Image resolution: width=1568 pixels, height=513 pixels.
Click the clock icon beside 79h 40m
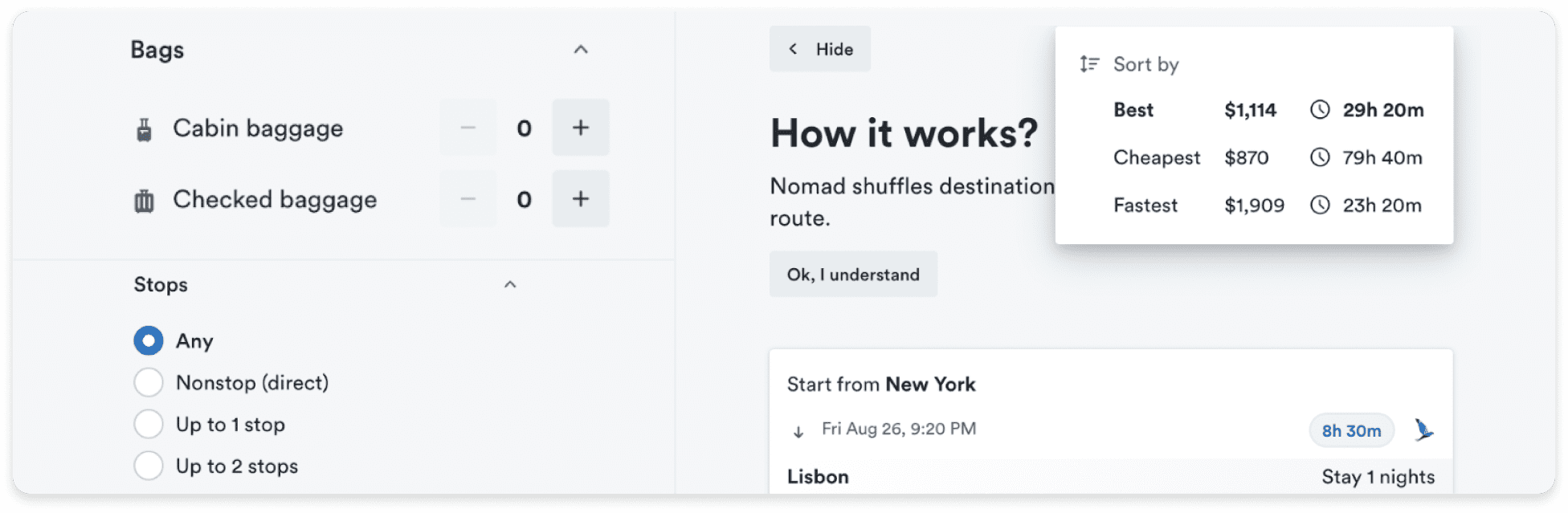1320,157
